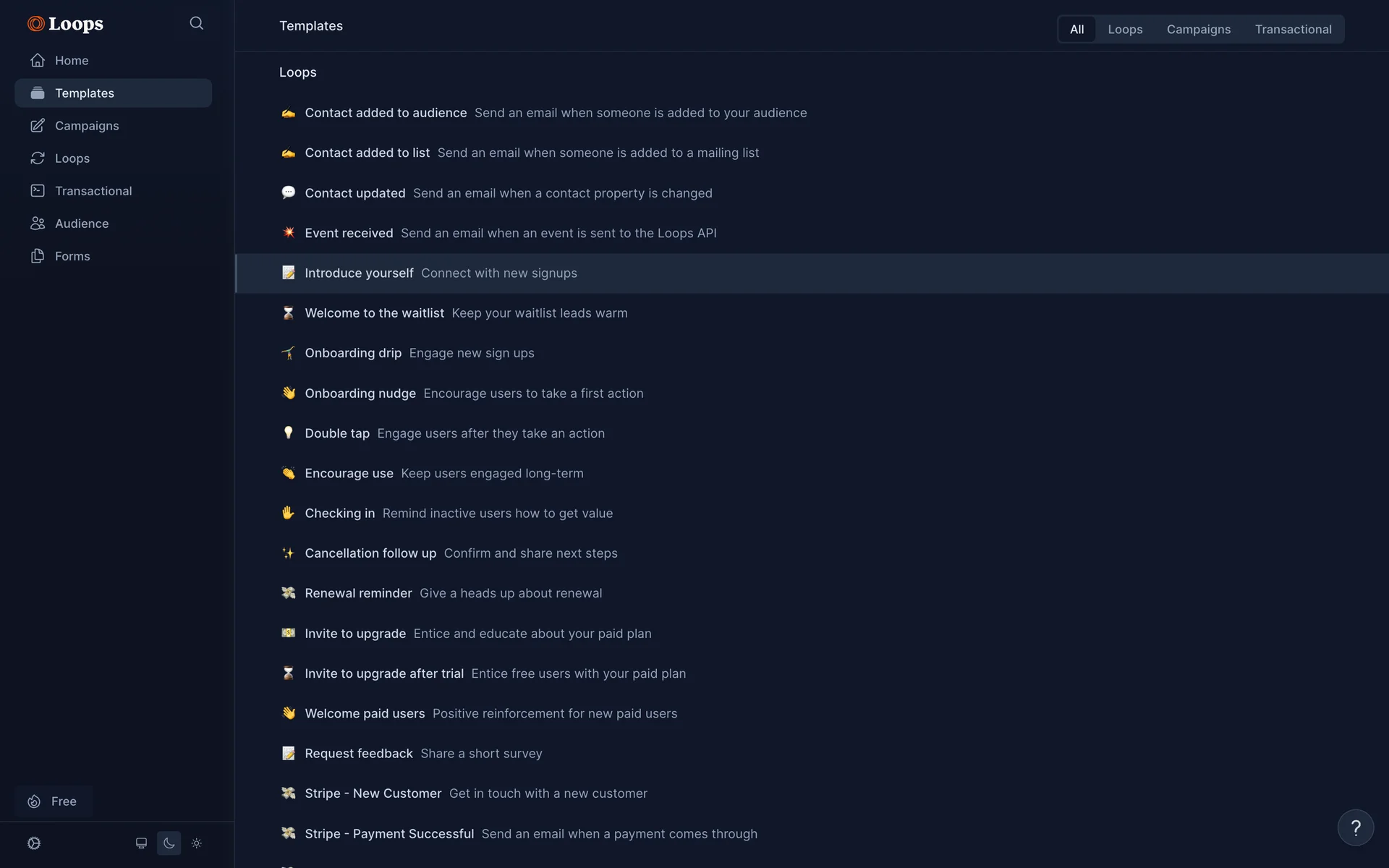Viewport: 1389px width, 868px height.
Task: Select the Transactional filter tab
Action: 1293,30
